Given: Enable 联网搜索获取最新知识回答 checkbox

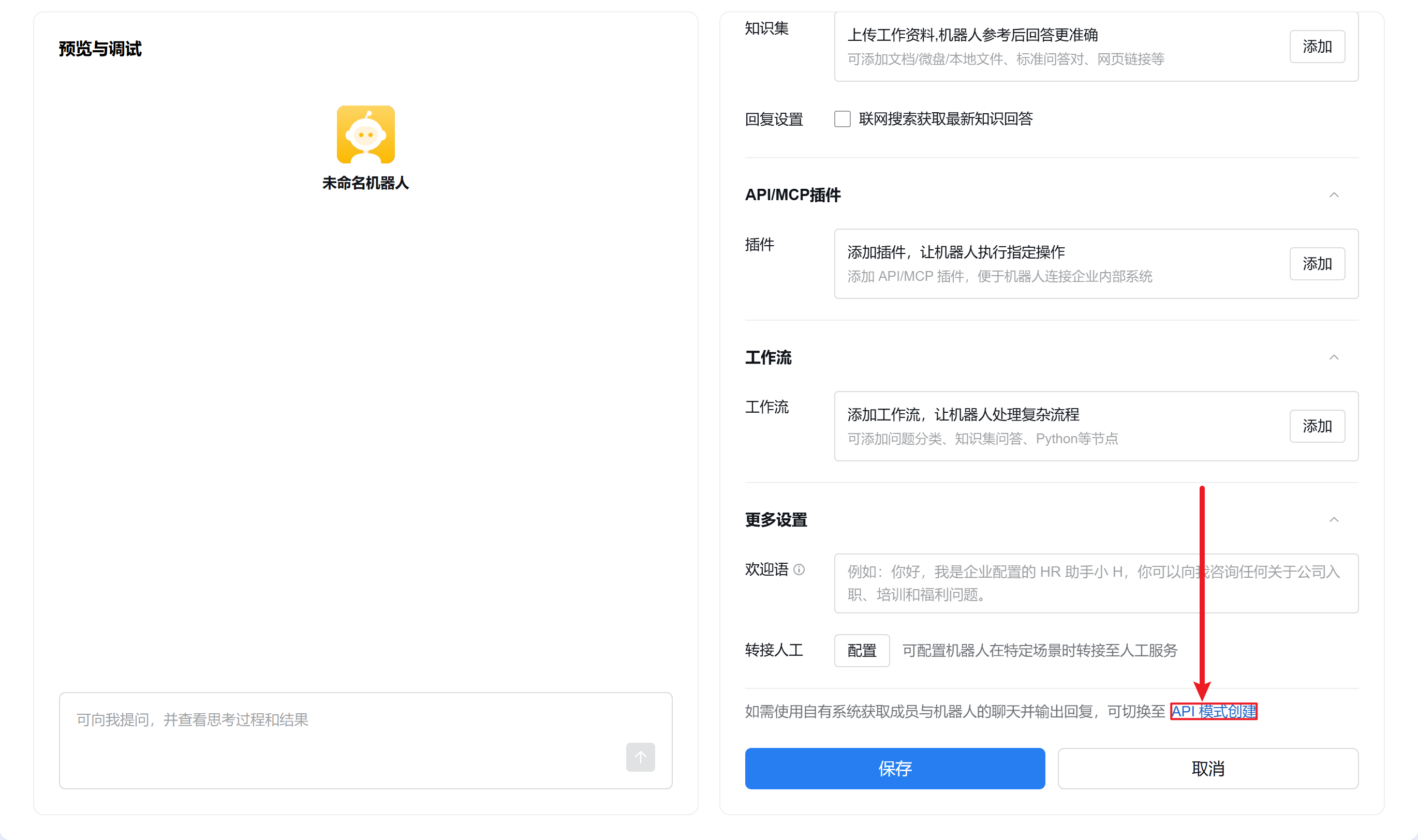Looking at the screenshot, I should 842,119.
